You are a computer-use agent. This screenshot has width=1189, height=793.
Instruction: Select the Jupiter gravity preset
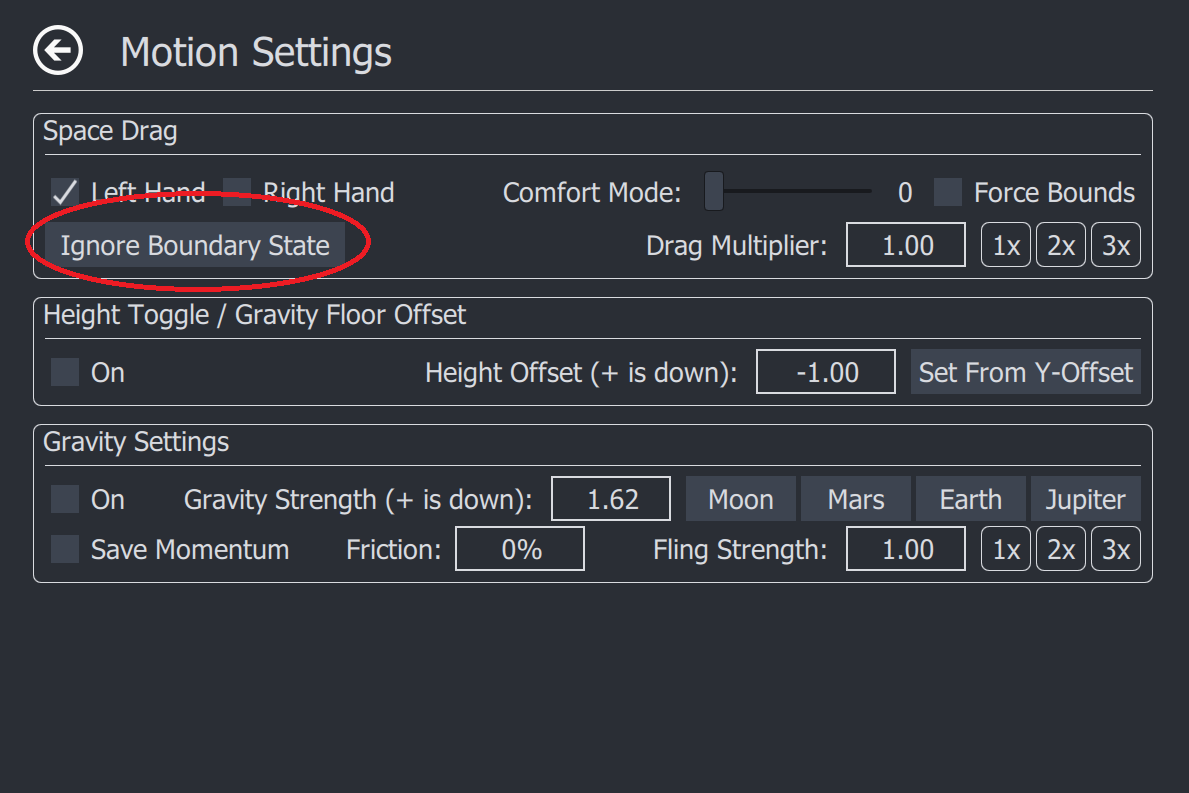(x=1085, y=499)
